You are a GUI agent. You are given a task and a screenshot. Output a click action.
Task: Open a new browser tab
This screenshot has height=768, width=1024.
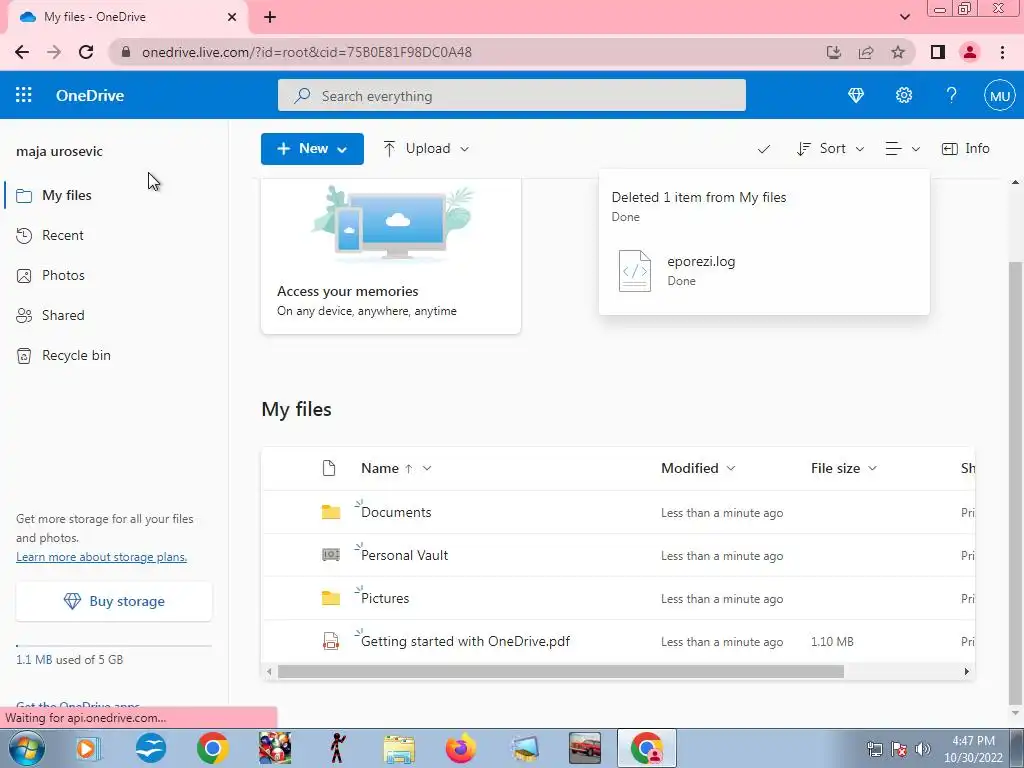click(x=270, y=17)
